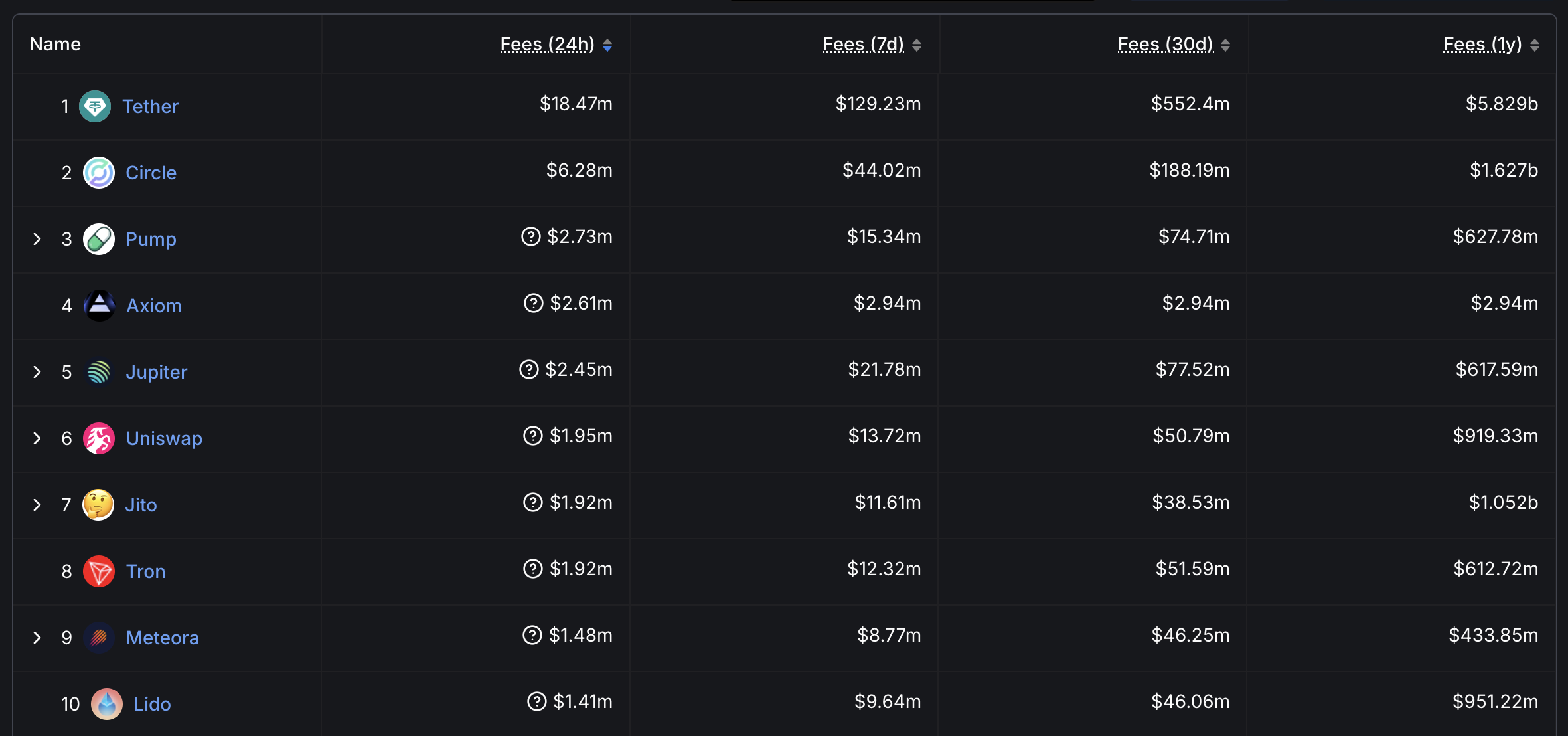Image resolution: width=1568 pixels, height=736 pixels.
Task: Click the Jupiter logo icon
Action: [x=99, y=372]
